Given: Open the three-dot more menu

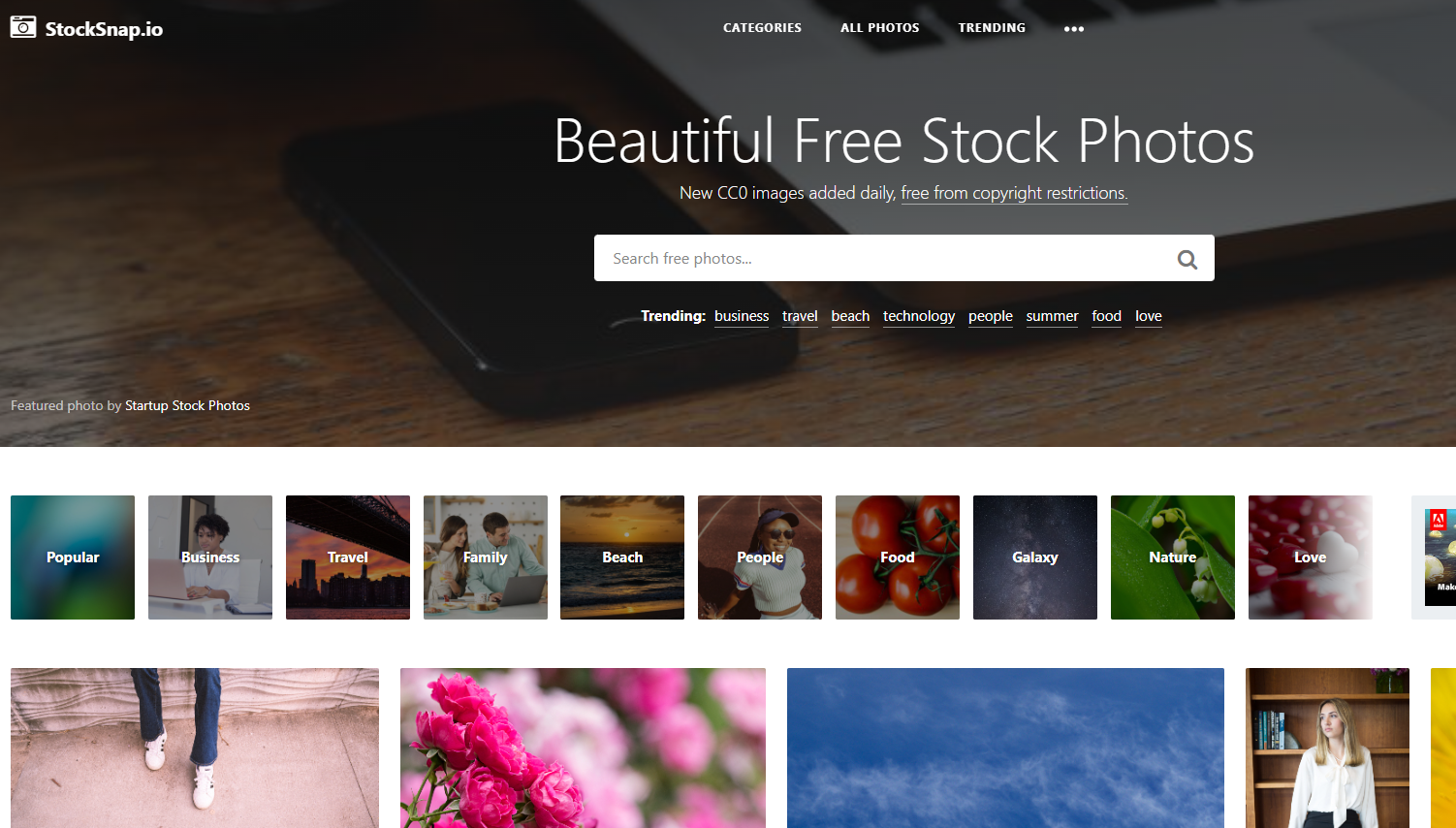Looking at the screenshot, I should [1073, 29].
